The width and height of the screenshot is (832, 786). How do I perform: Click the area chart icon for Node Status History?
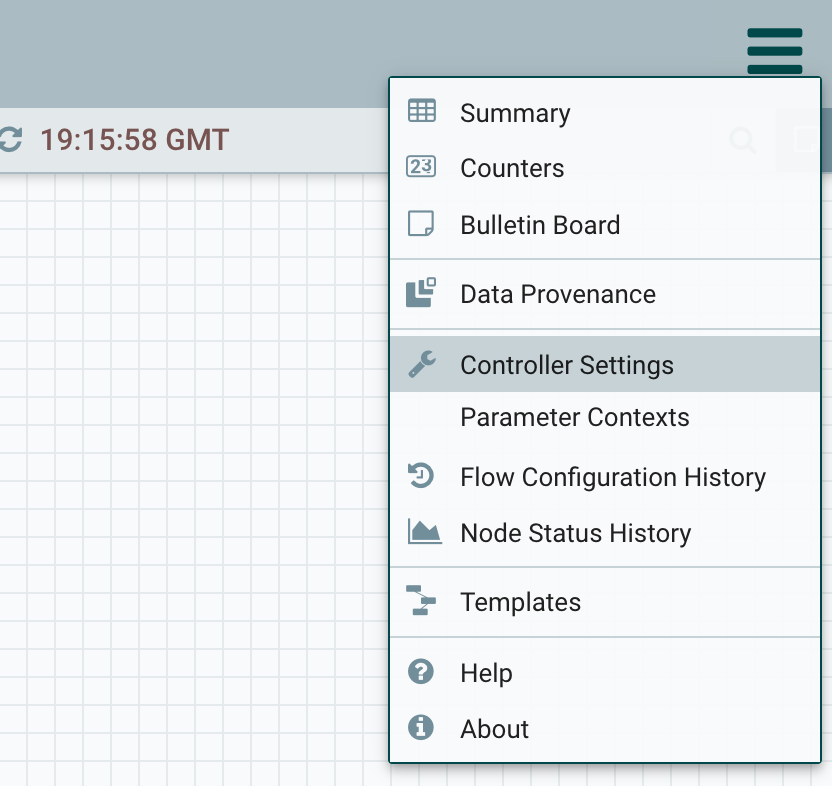tap(424, 532)
